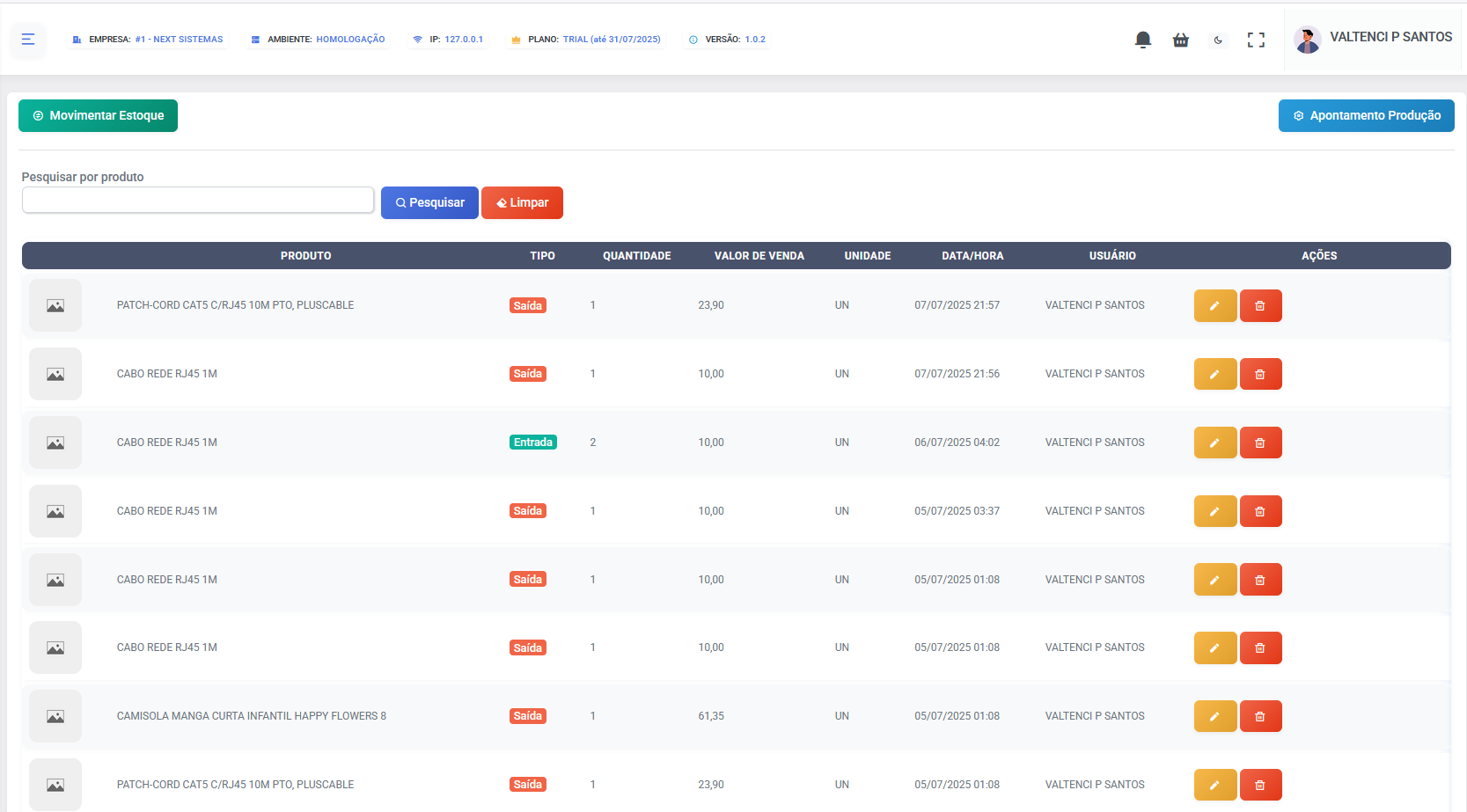Edit the first PATCH-CORD CAT5 row
The image size is (1467, 812).
1214,305
